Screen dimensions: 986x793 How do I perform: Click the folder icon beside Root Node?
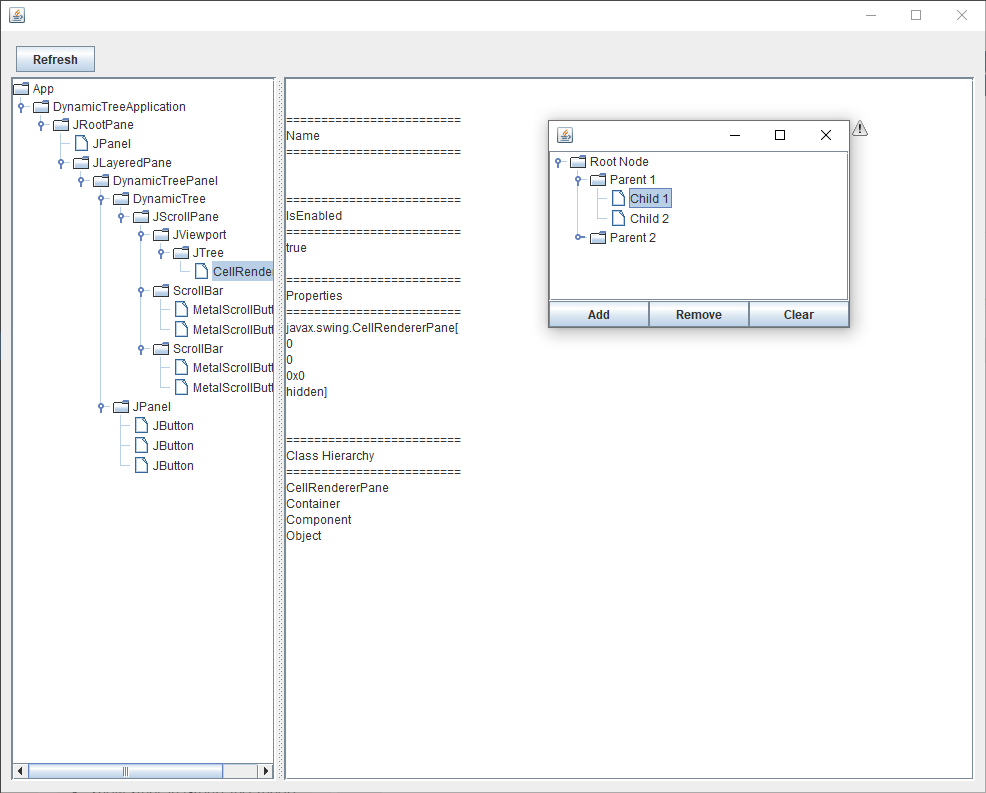click(577, 161)
